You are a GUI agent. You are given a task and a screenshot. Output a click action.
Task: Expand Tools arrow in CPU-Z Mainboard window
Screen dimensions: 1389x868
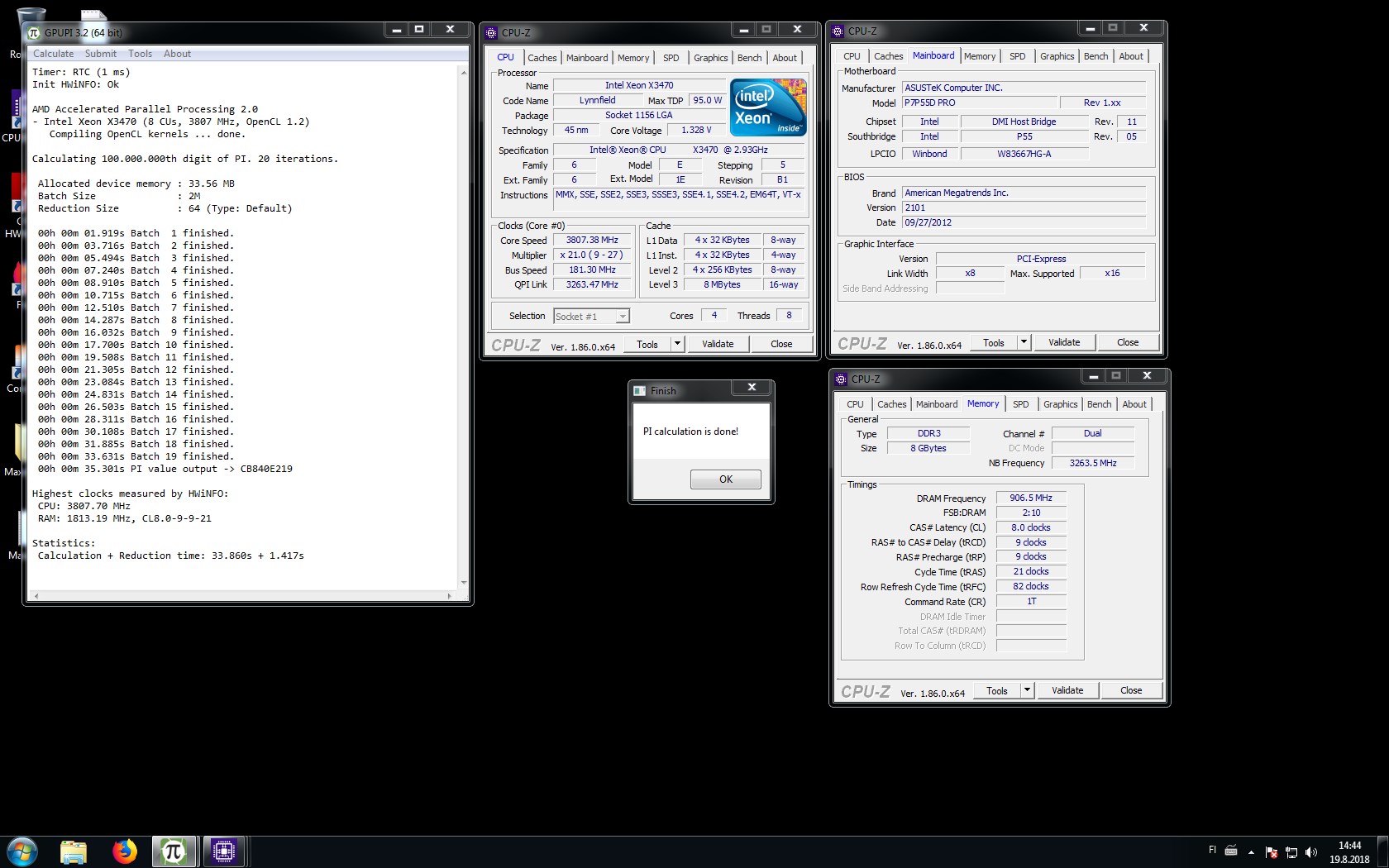click(x=1024, y=342)
